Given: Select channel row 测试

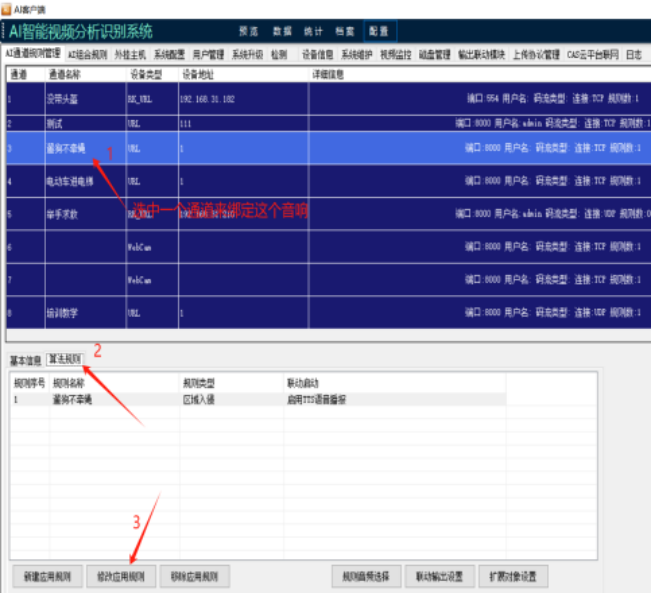Looking at the screenshot, I should pos(328,123).
